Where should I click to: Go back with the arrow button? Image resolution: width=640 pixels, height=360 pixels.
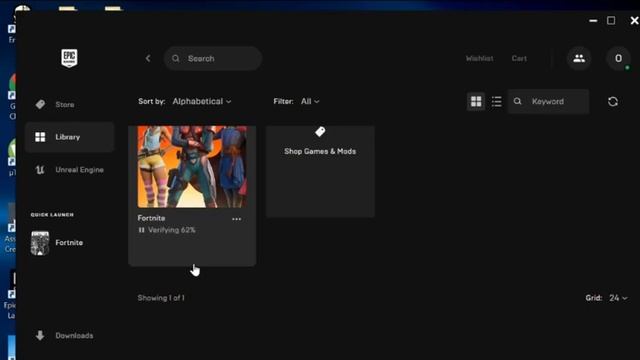[x=148, y=58]
